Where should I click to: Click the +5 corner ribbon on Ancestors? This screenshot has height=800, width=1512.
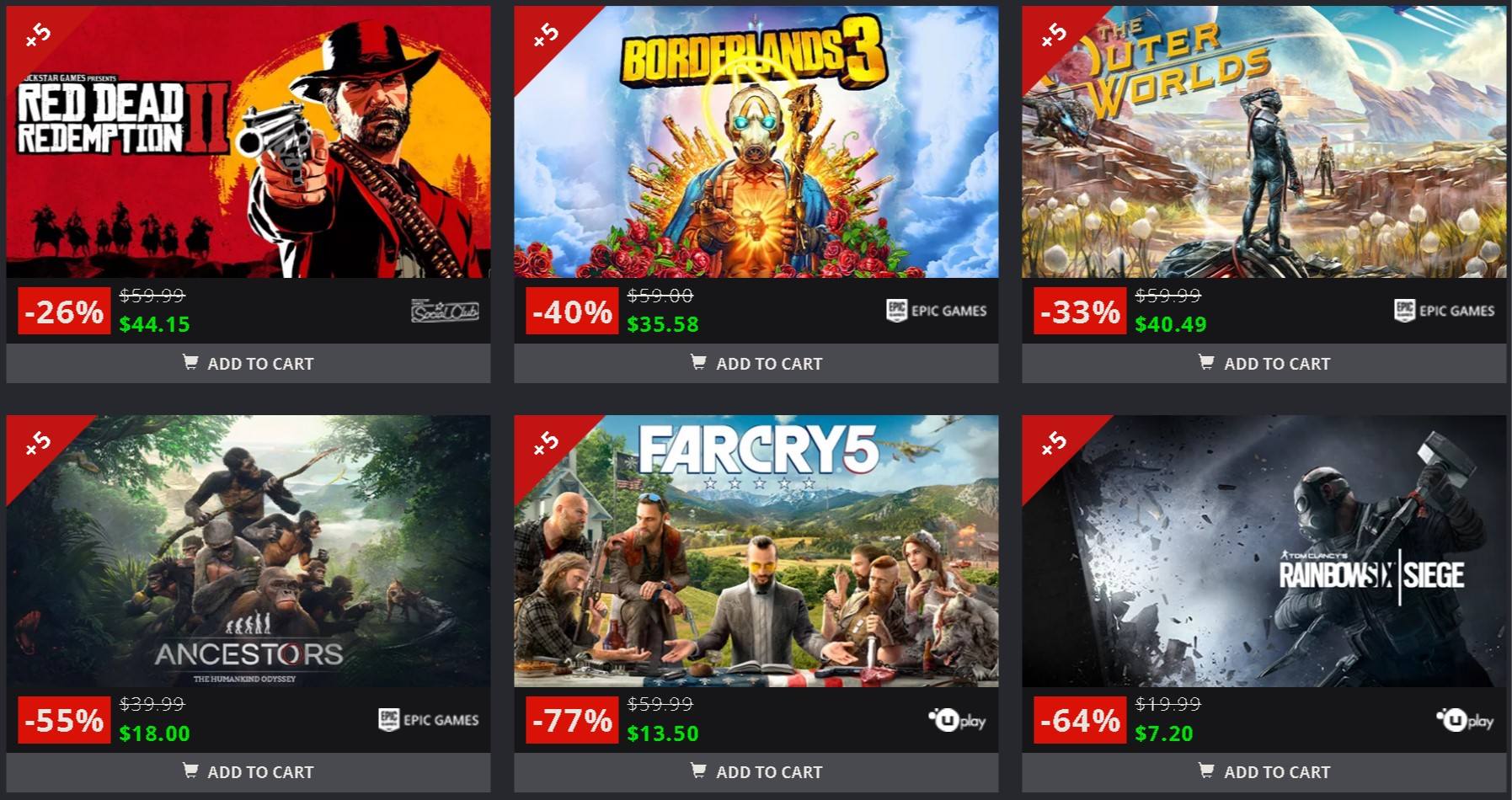pyautogui.click(x=36, y=444)
